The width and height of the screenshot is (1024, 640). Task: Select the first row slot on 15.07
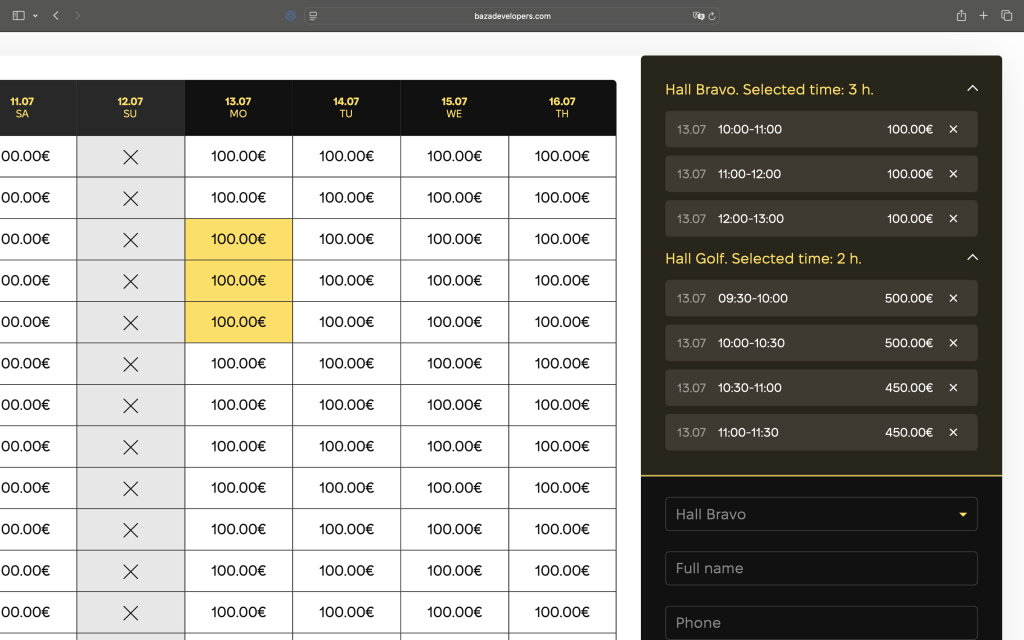point(455,156)
